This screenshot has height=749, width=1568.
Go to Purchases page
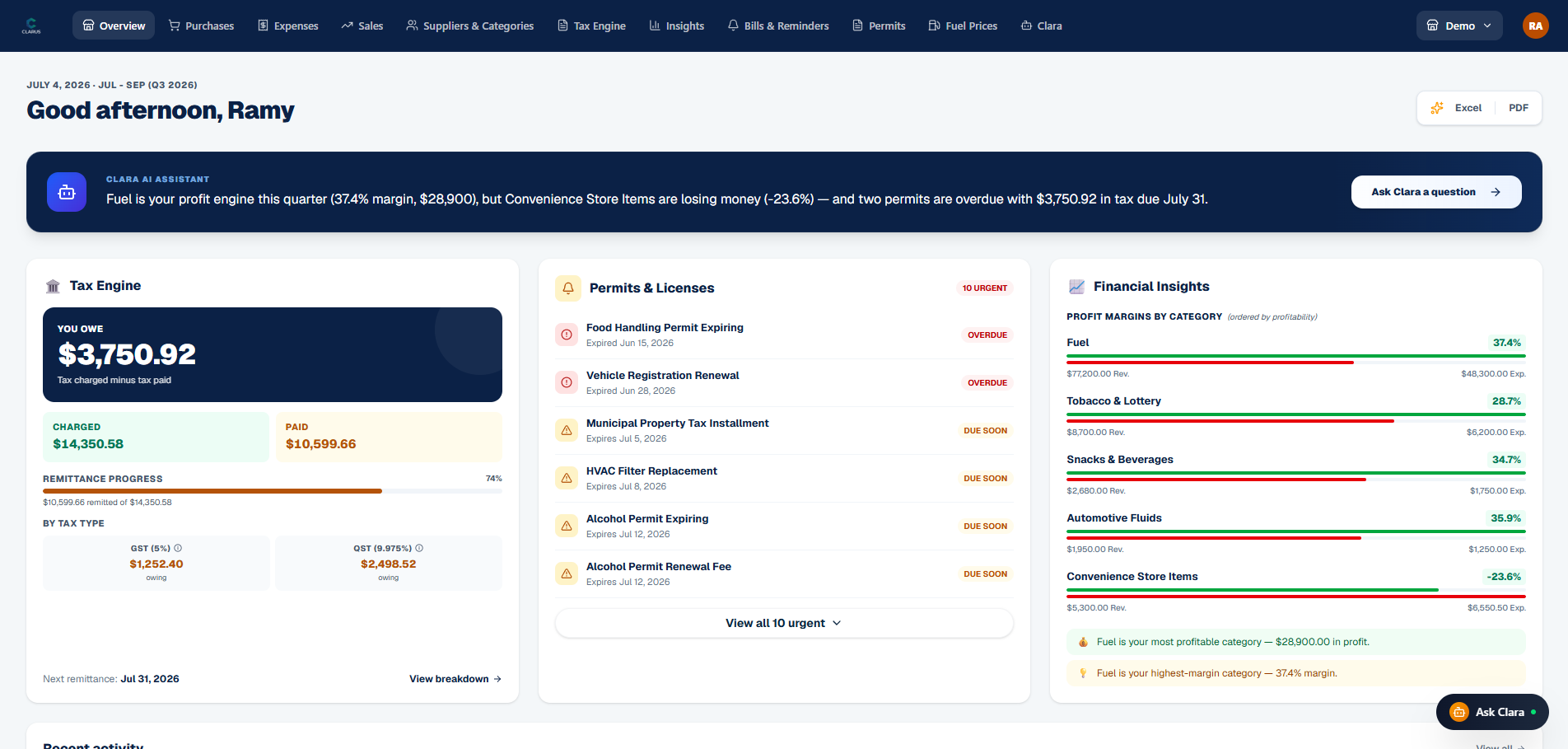pos(202,26)
